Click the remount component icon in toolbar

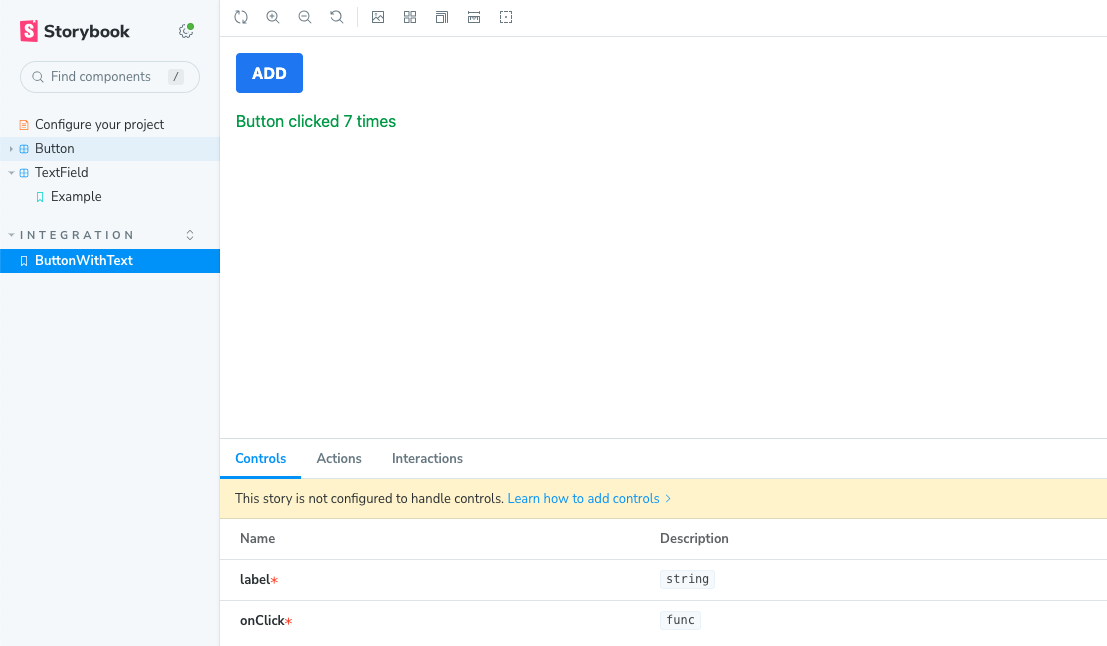(x=241, y=17)
